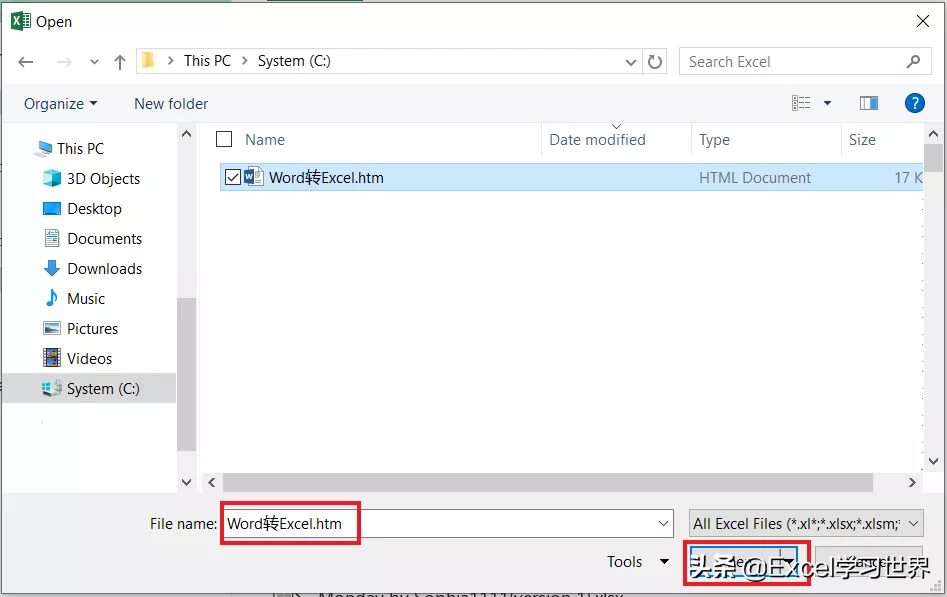Click the HTML Document type cell
Viewport: 947px width, 597px height.
[x=755, y=178]
